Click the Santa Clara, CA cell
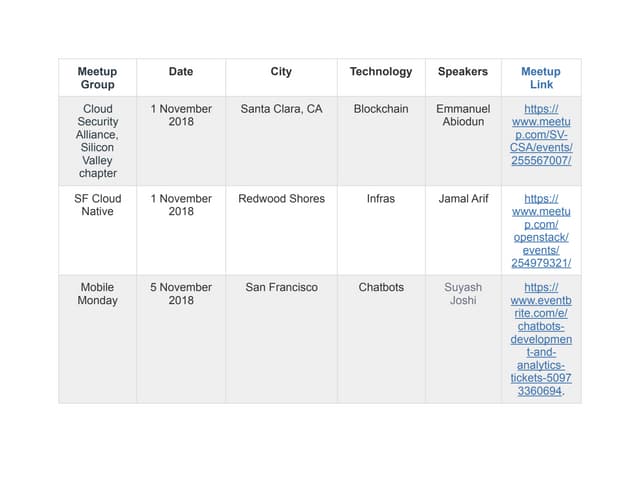640x495 pixels. 281,109
